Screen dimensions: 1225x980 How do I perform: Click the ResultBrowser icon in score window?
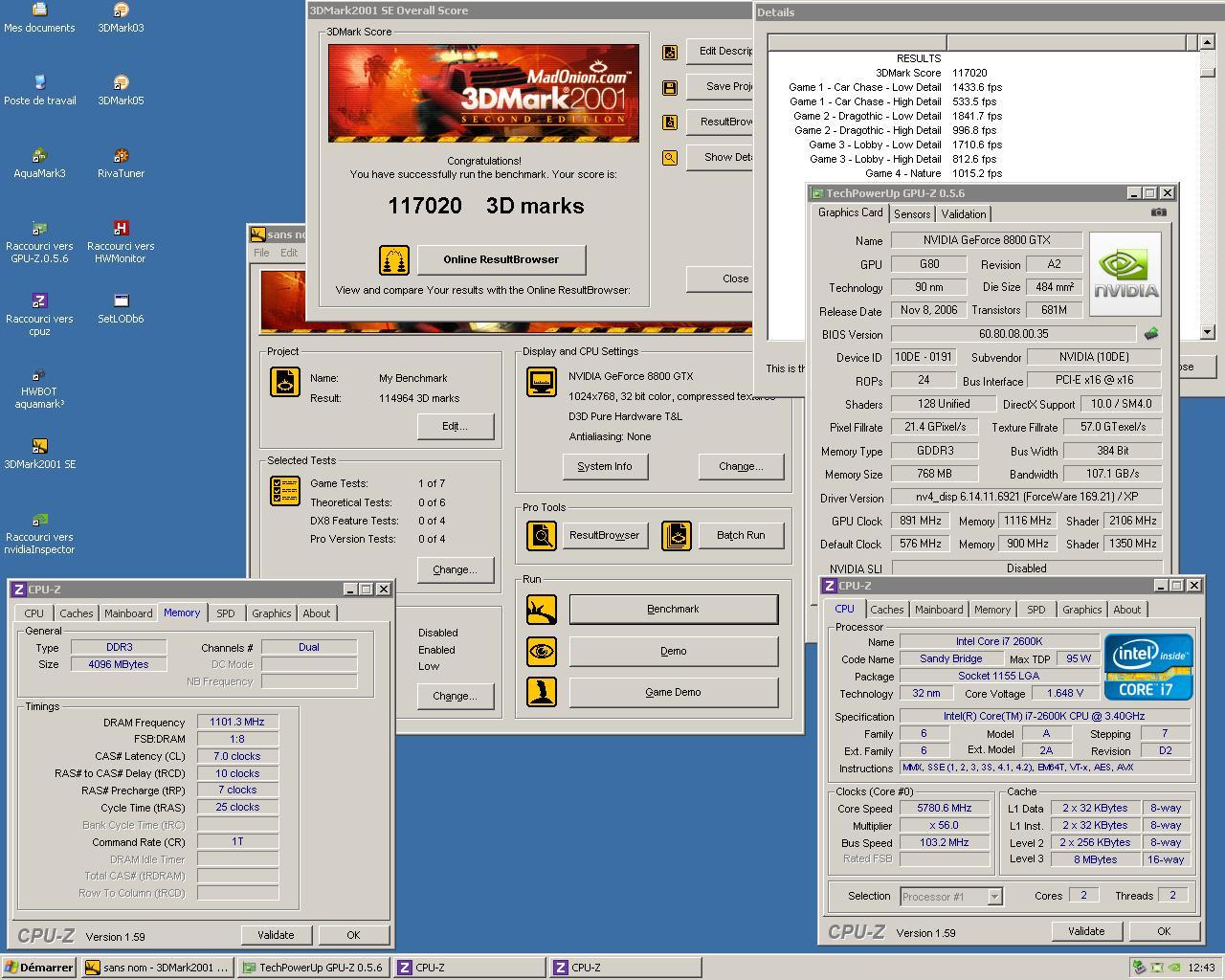point(670,122)
